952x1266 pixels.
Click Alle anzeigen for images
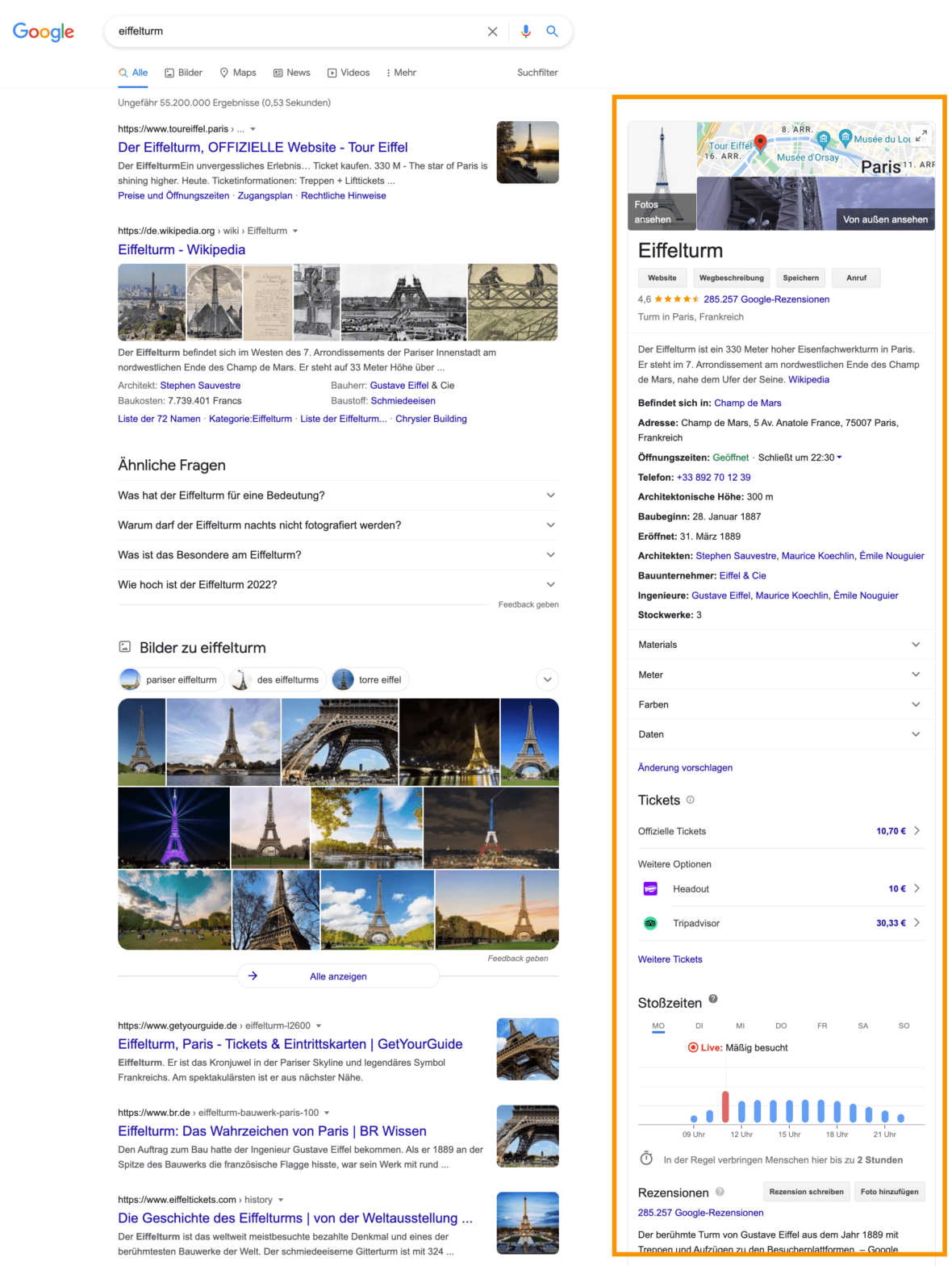point(338,976)
